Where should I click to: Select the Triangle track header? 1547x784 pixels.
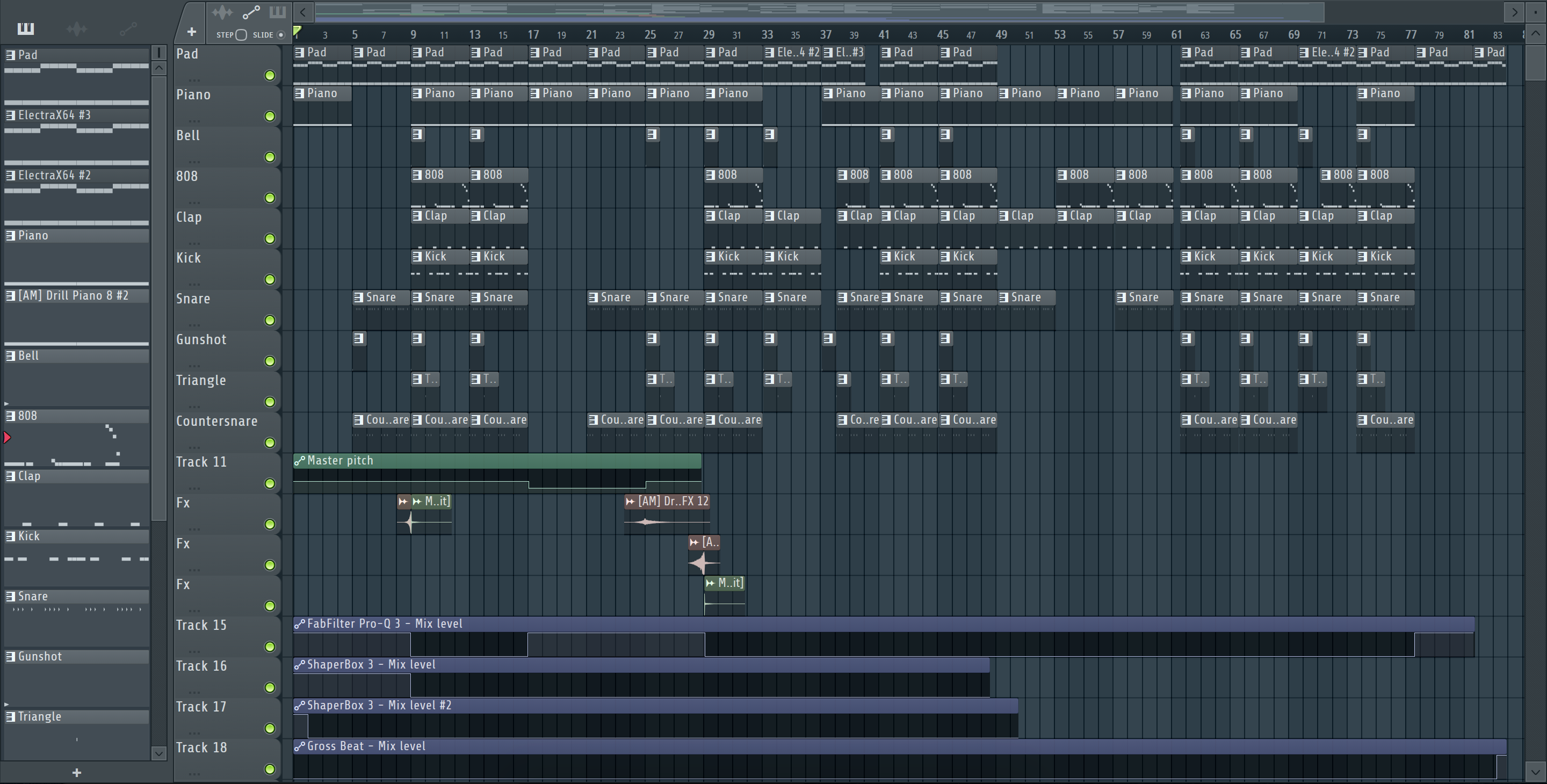(228, 391)
